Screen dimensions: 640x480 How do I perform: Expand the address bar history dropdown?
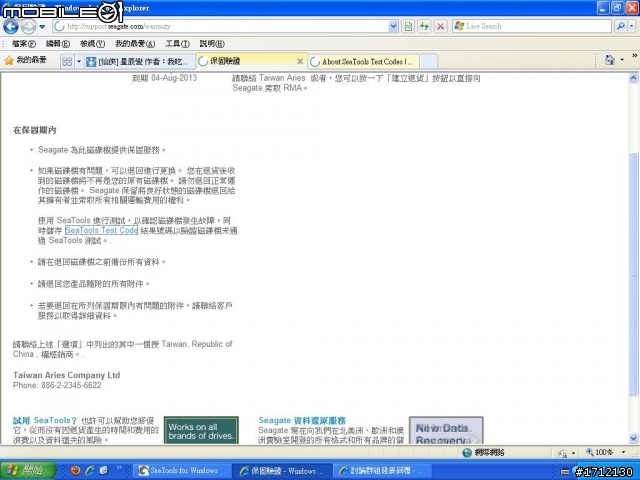393,27
